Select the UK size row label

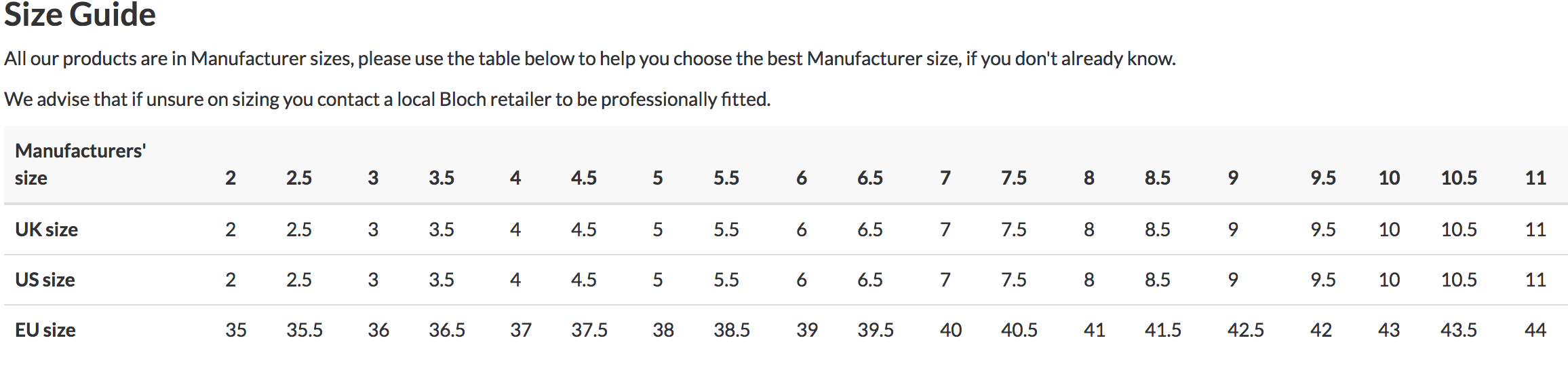[x=46, y=229]
